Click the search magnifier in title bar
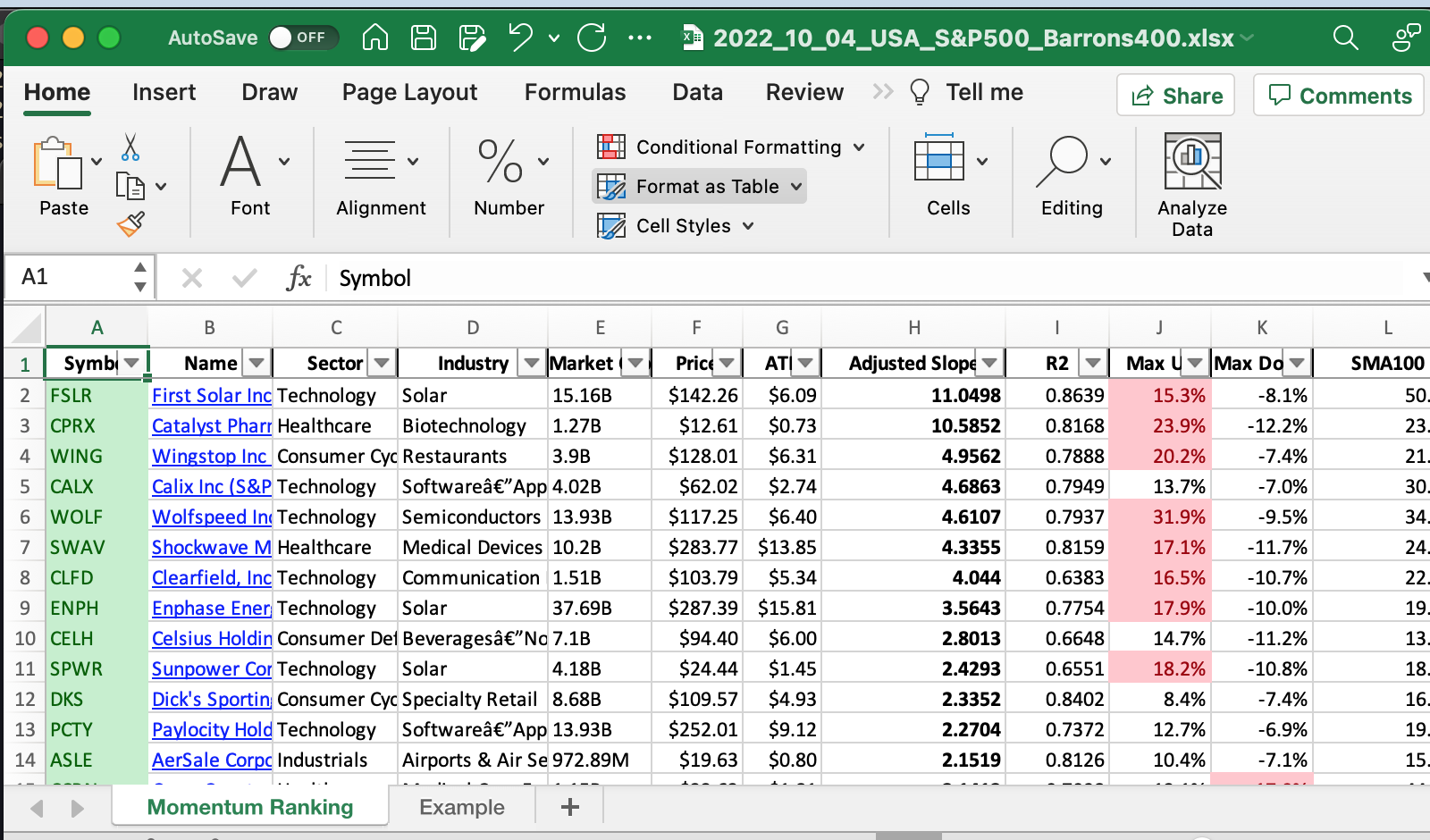Viewport: 1430px width, 840px height. click(x=1345, y=38)
